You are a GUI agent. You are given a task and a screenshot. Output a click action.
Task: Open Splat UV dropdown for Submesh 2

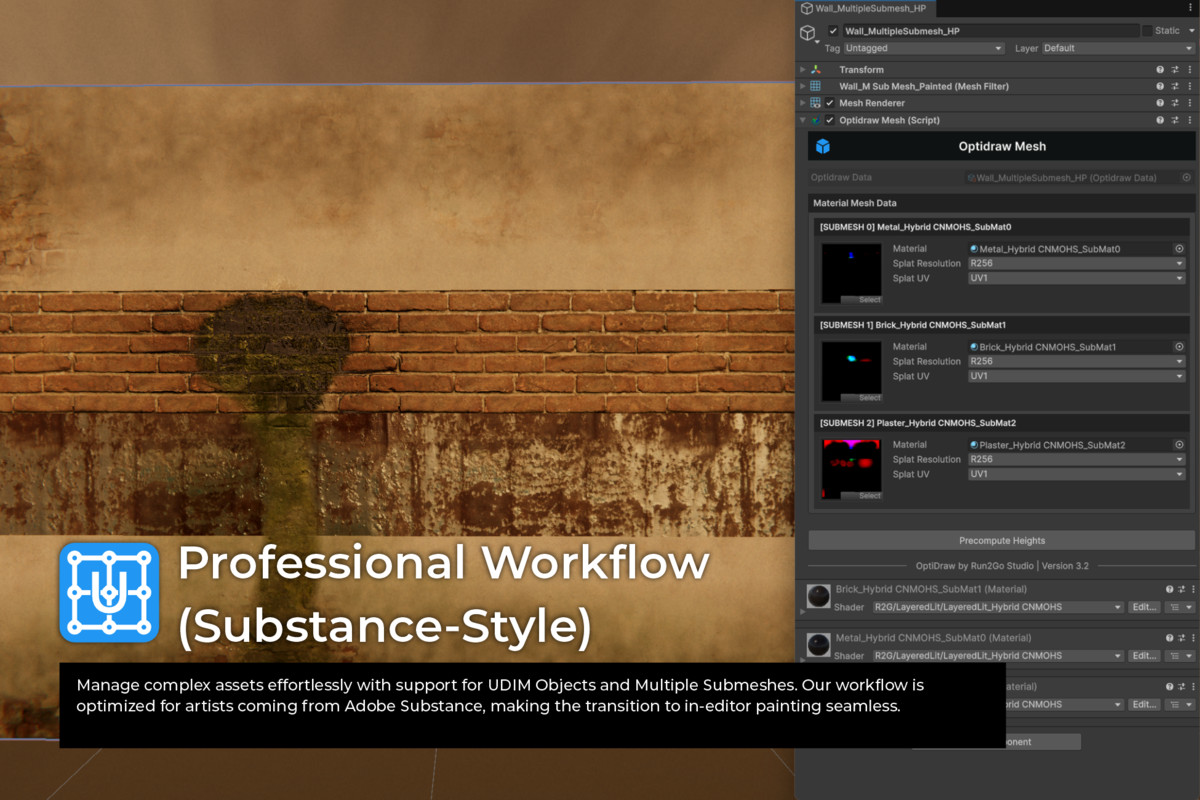(1076, 474)
